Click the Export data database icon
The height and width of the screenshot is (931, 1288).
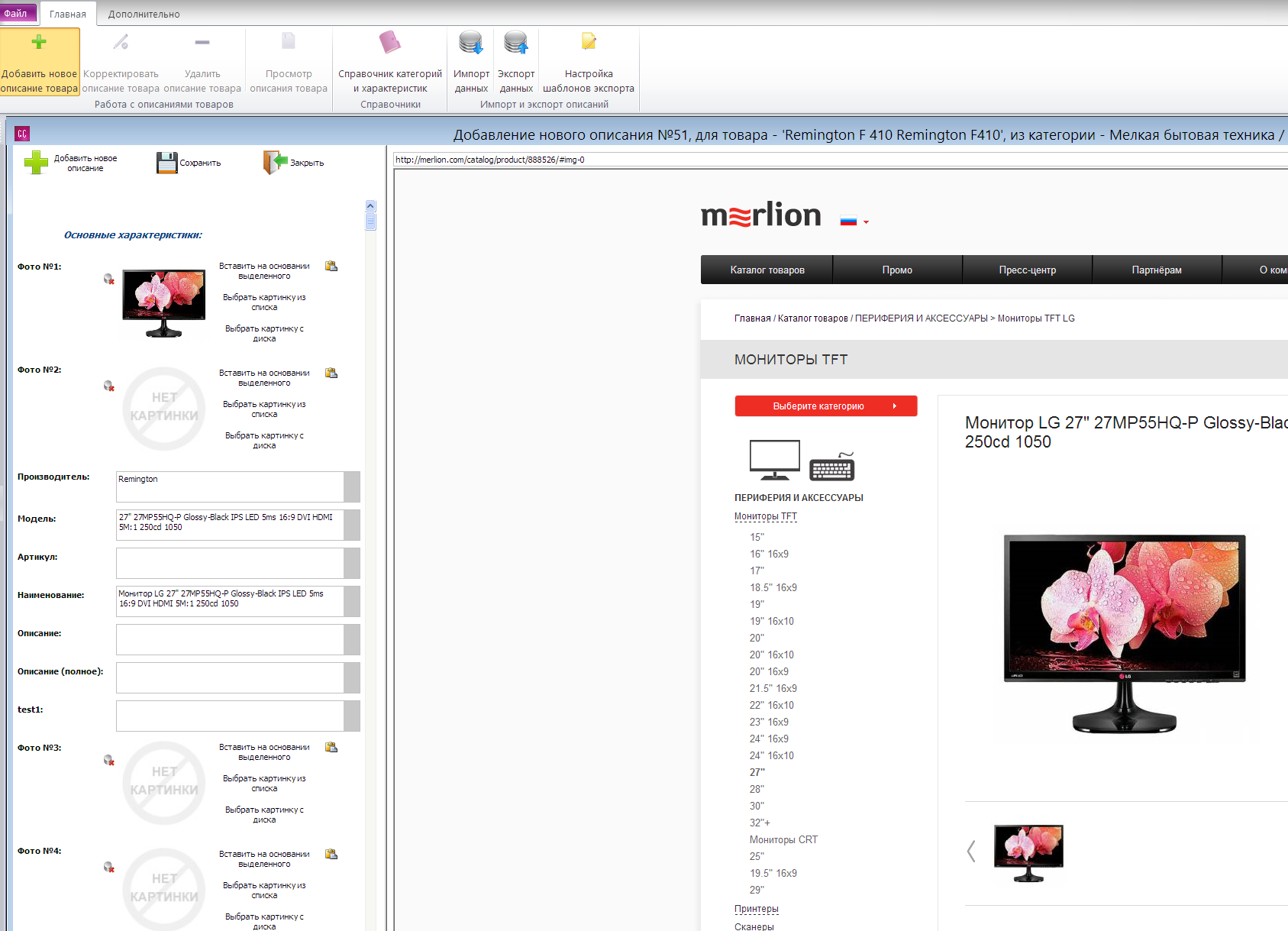pos(516,43)
